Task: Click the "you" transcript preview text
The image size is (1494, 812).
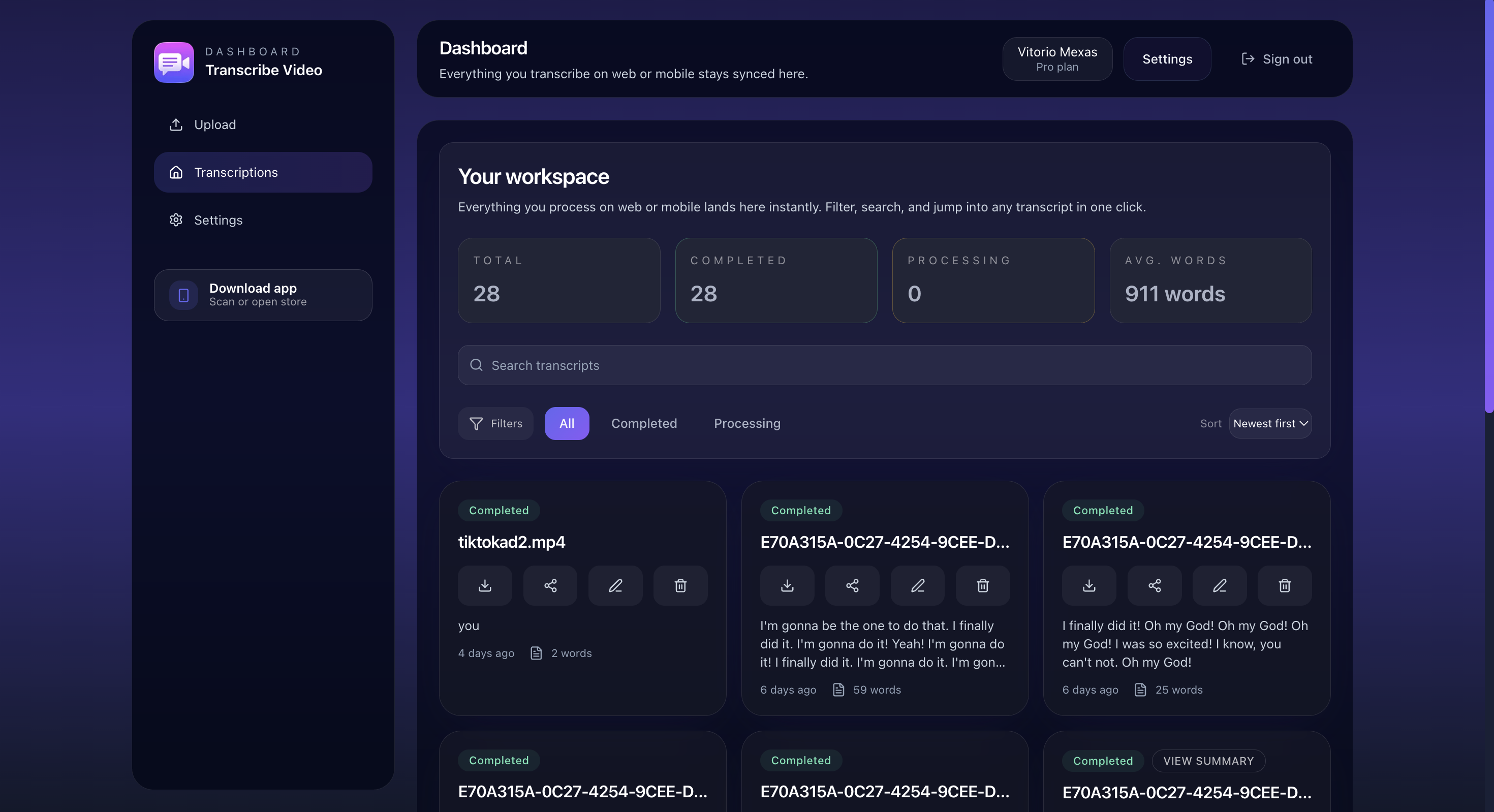Action: 469,626
